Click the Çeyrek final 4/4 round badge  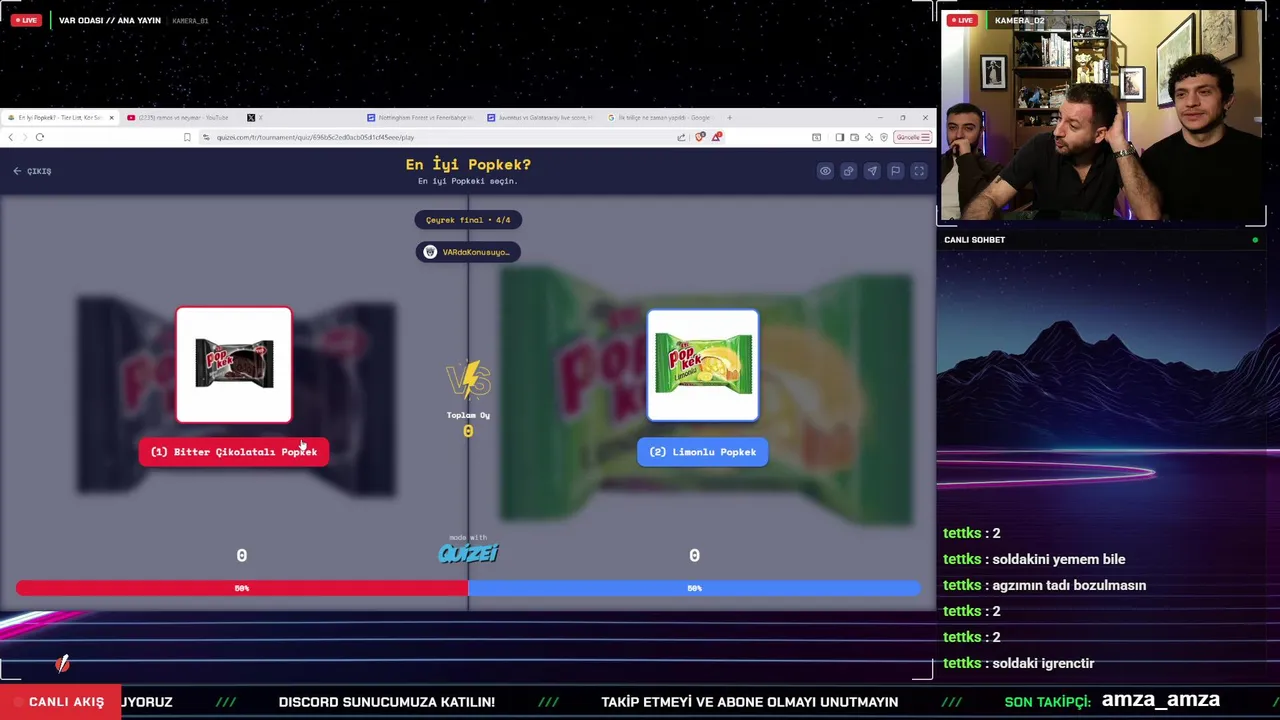click(468, 220)
